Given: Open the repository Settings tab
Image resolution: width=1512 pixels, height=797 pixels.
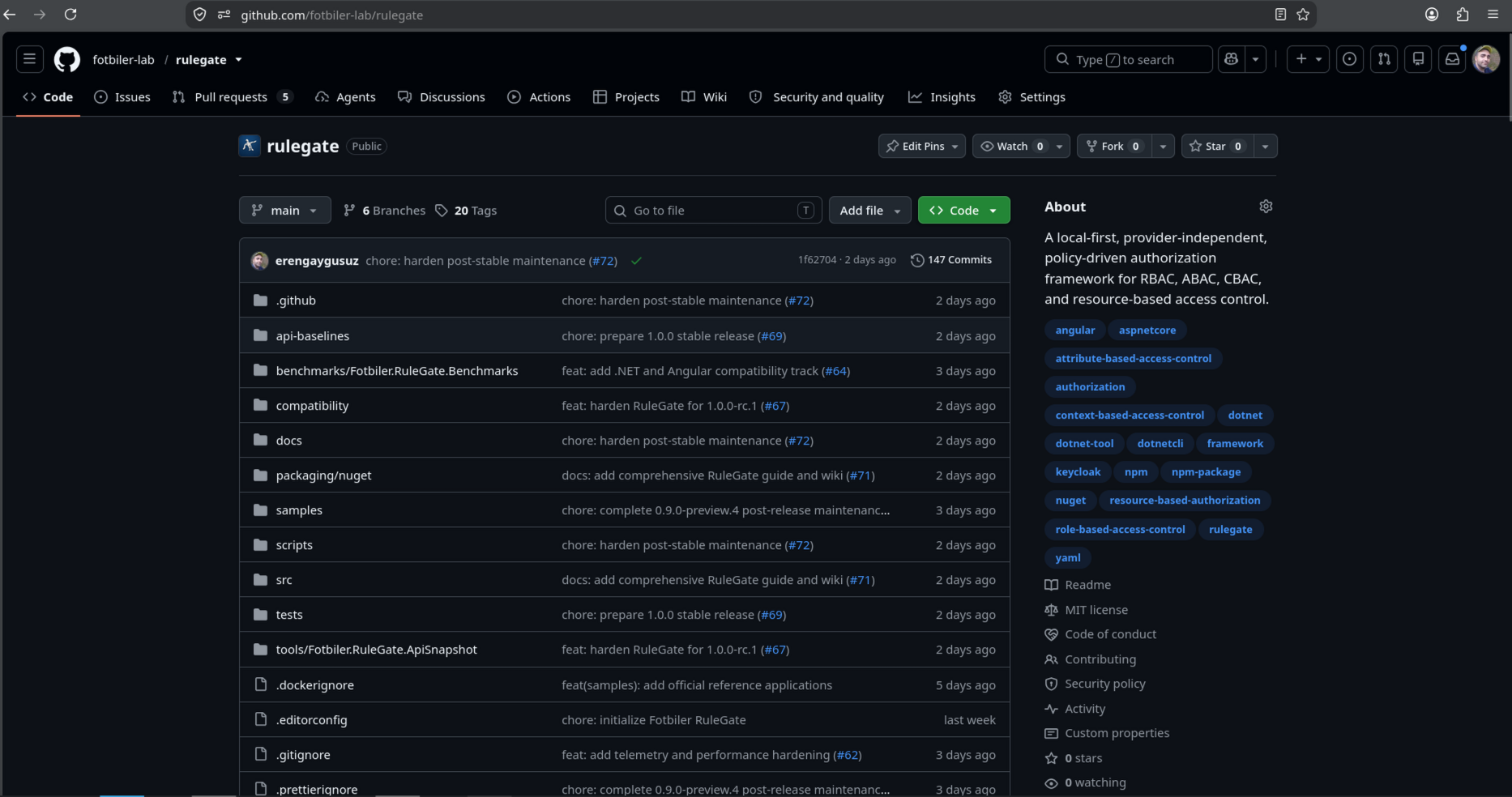Looking at the screenshot, I should (x=1032, y=97).
